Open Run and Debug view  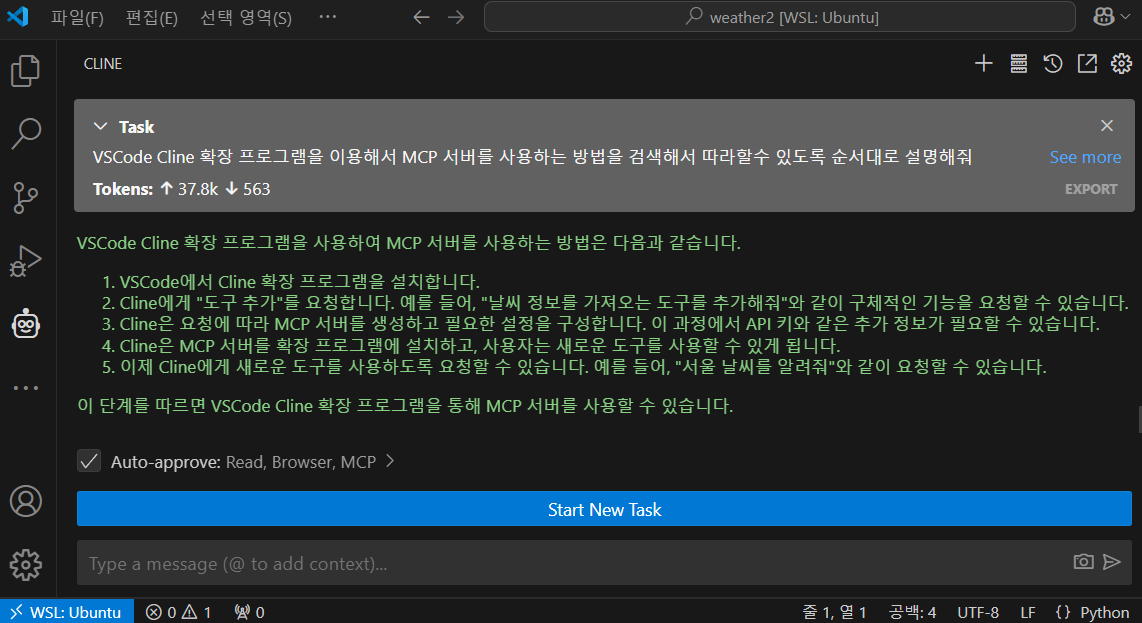25,261
